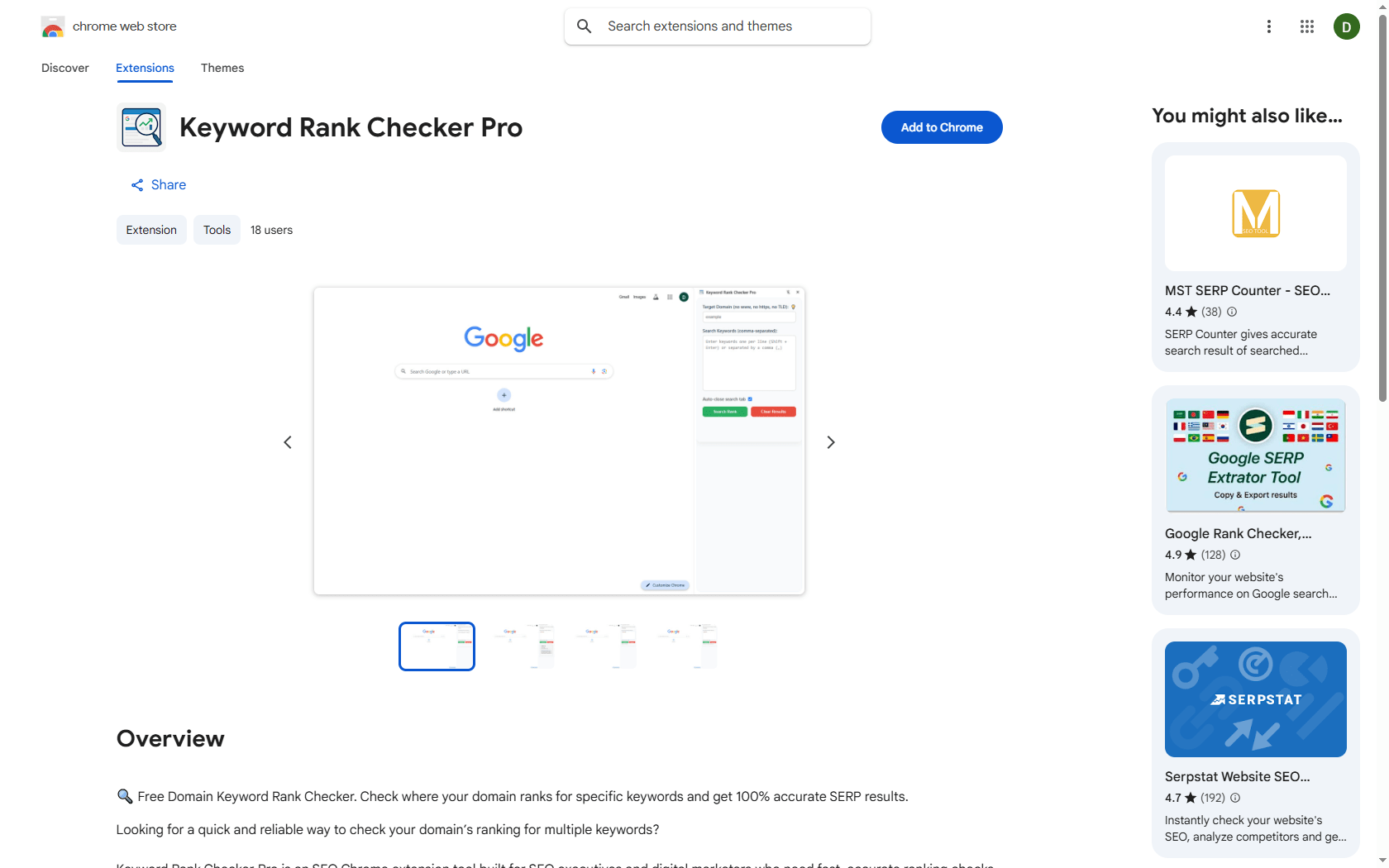The height and width of the screenshot is (868, 1389).
Task: Click the Serpstat rating info icon
Action: [1235, 798]
